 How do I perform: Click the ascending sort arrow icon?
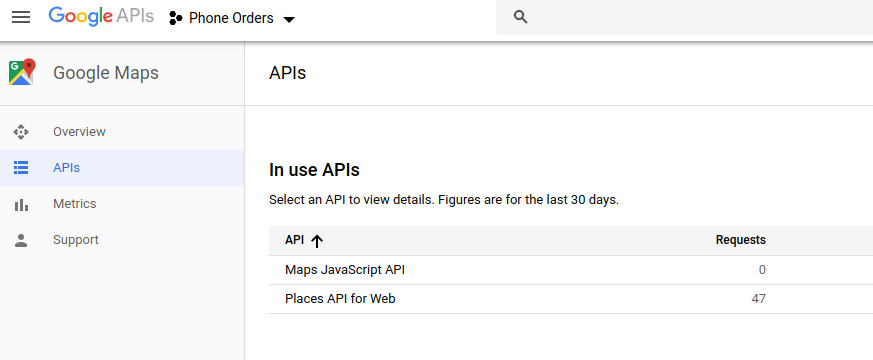point(317,241)
